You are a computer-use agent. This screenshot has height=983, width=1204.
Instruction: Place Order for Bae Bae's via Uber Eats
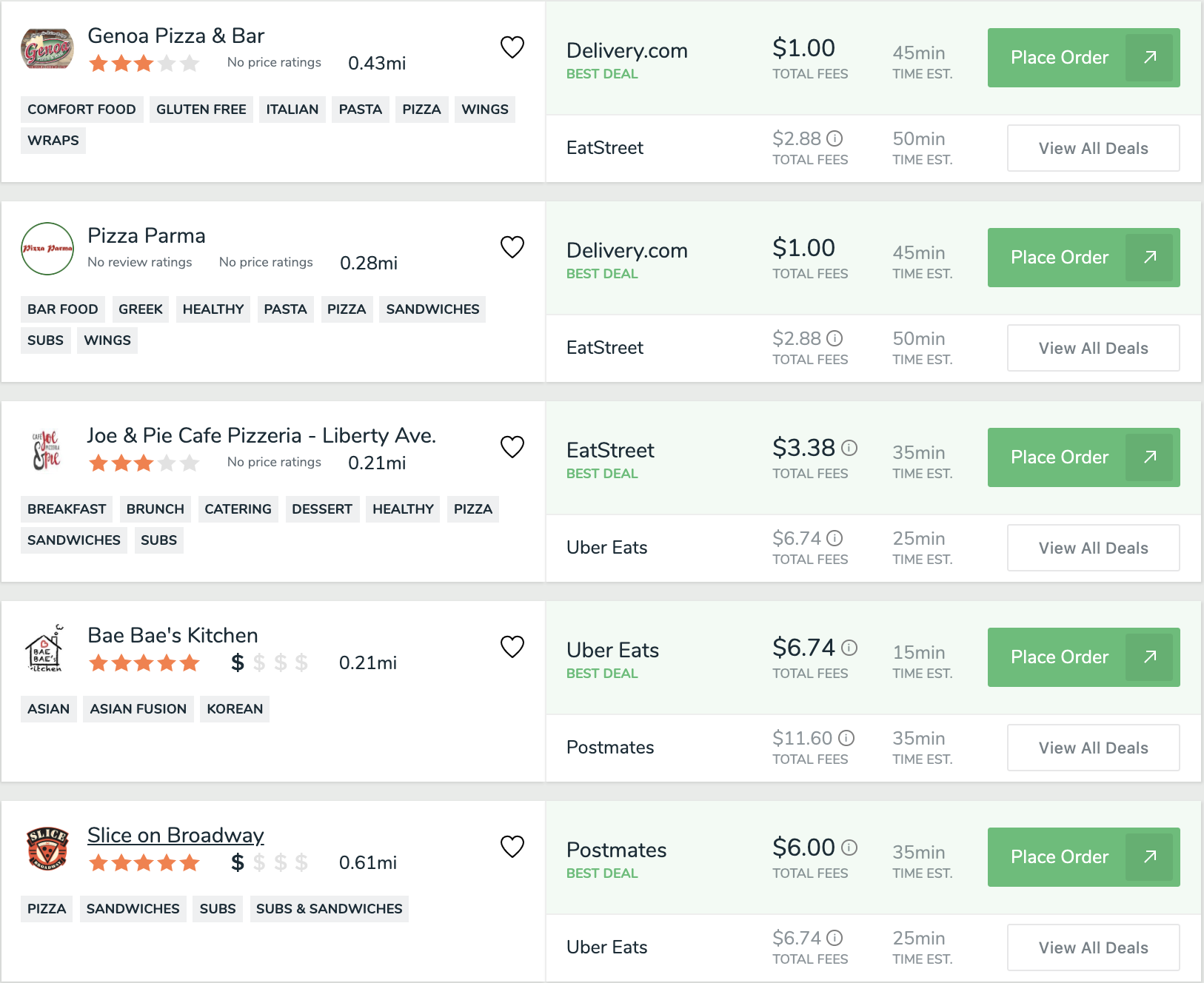pos(1083,657)
